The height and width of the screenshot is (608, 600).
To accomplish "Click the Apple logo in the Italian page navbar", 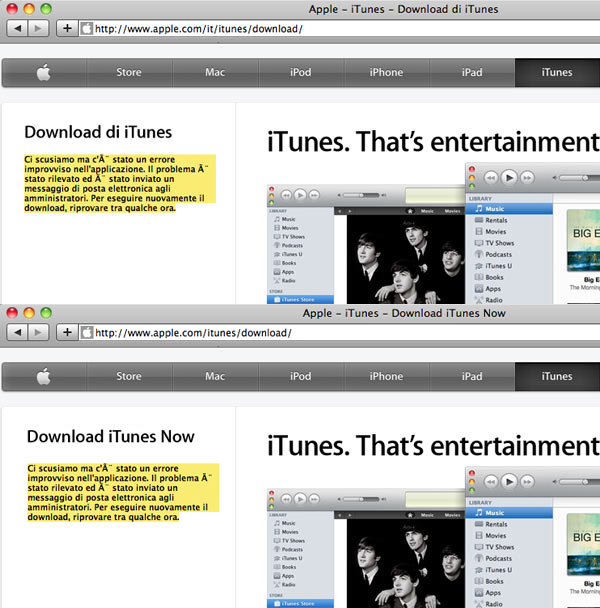I will 44,72.
